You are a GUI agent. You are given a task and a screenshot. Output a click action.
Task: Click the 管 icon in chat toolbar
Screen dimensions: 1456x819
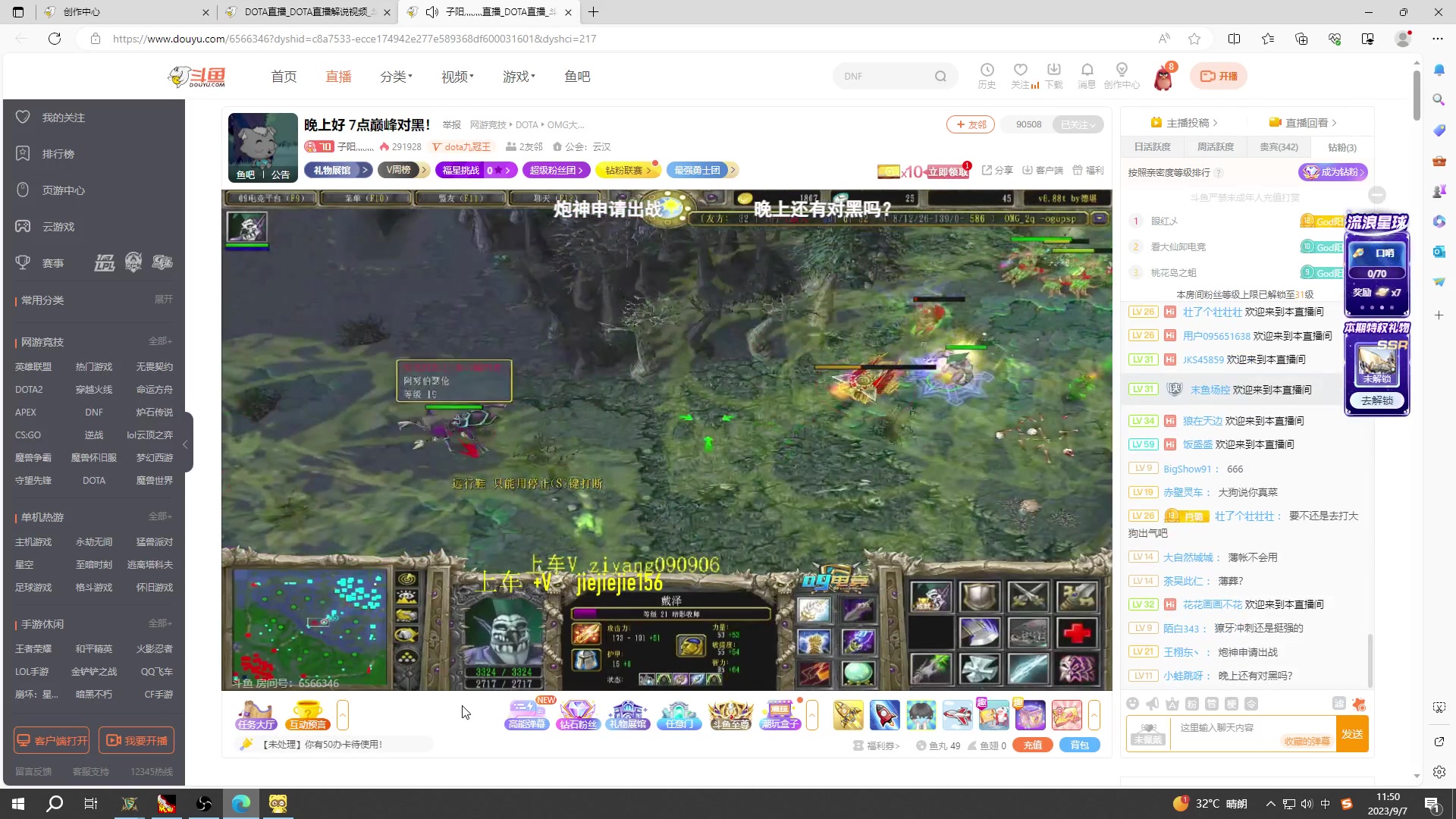(1212, 704)
